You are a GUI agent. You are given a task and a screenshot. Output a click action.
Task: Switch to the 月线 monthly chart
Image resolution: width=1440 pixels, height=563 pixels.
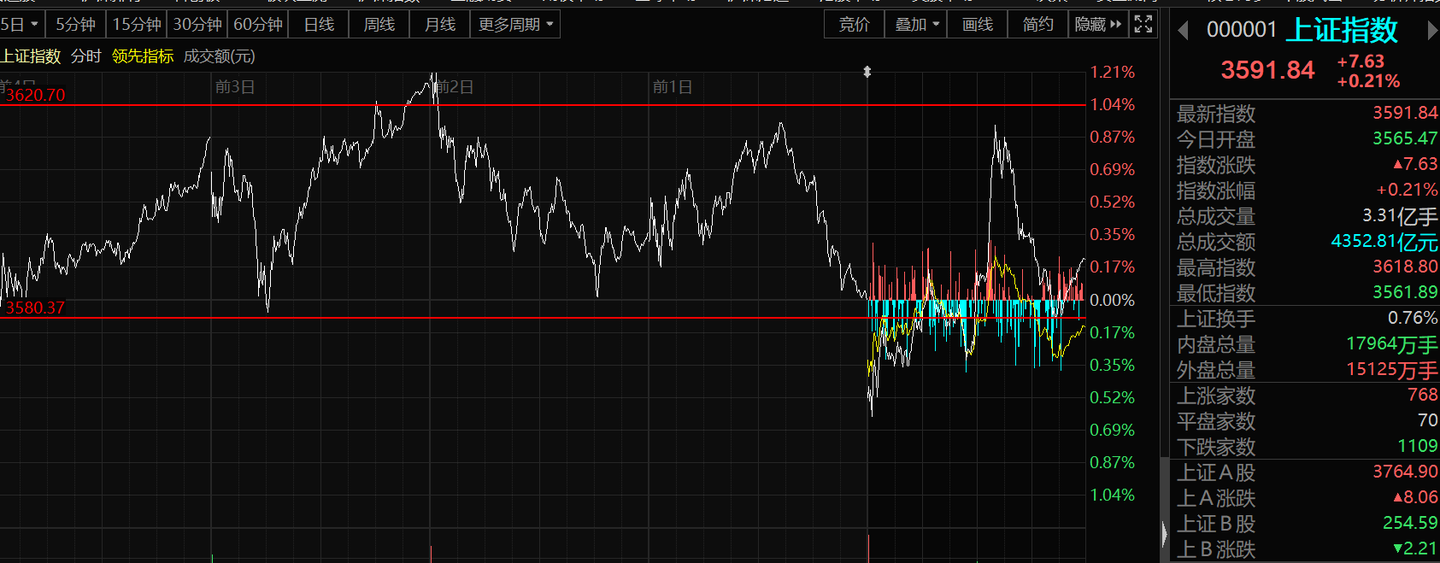pyautogui.click(x=439, y=24)
